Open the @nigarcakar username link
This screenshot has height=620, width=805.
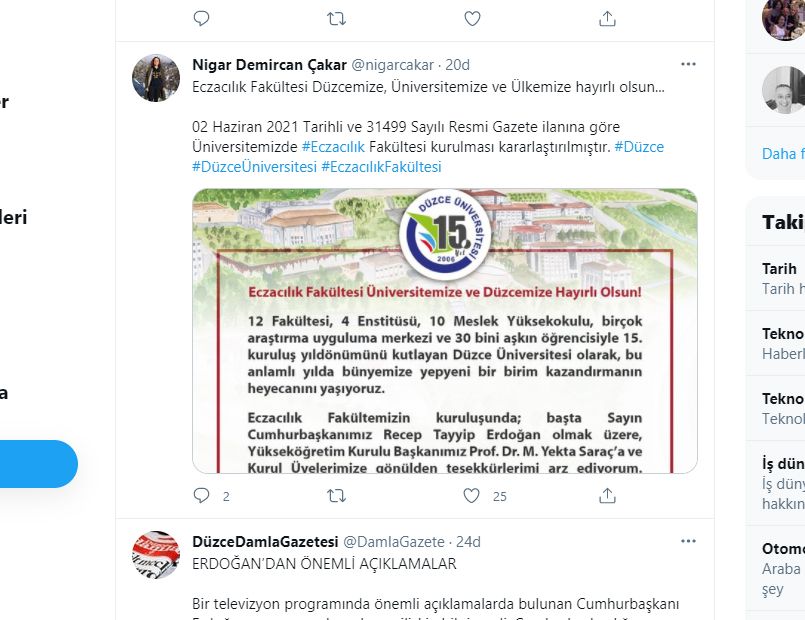[393, 65]
